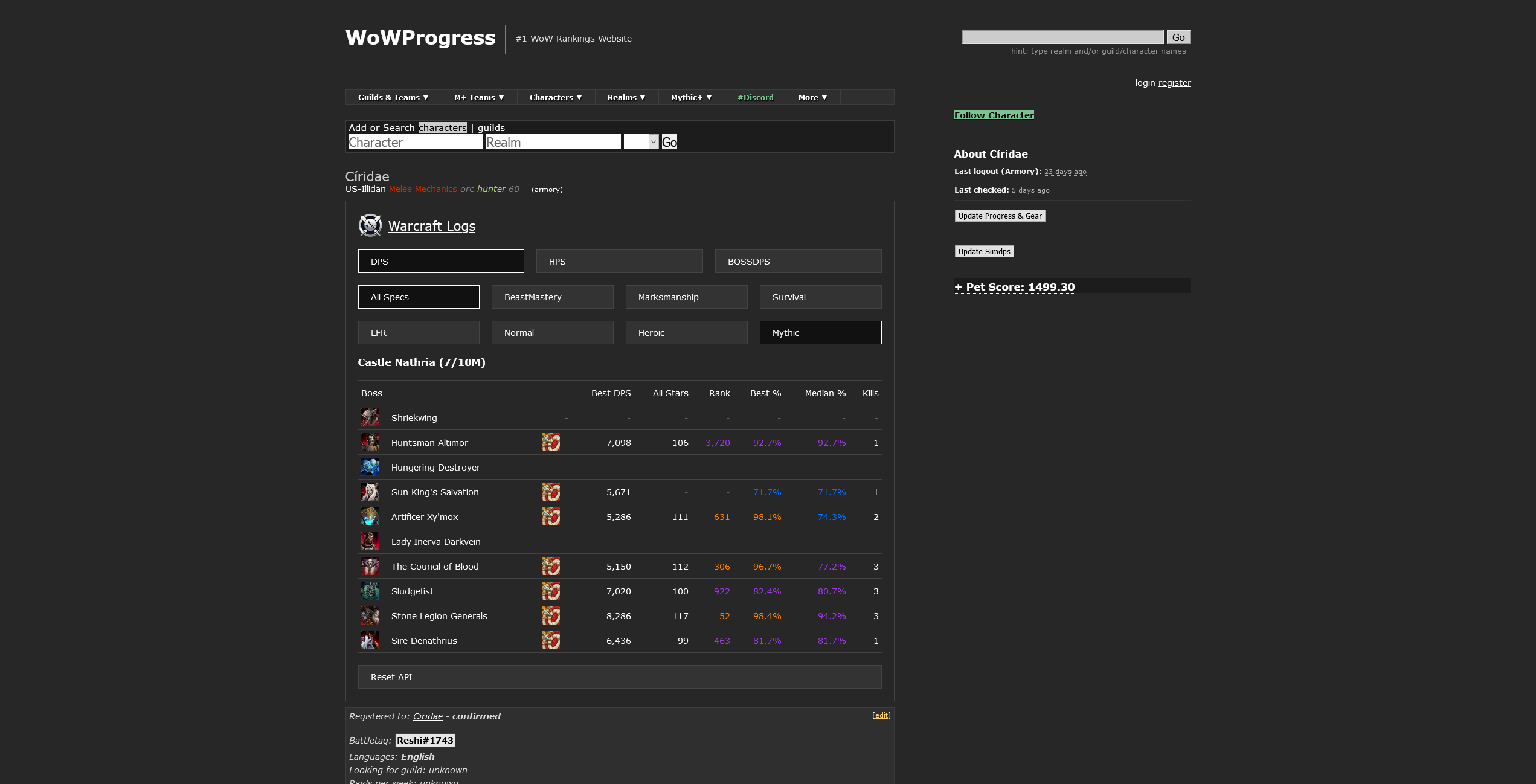Click Update Progress & Gear button

1000,216
